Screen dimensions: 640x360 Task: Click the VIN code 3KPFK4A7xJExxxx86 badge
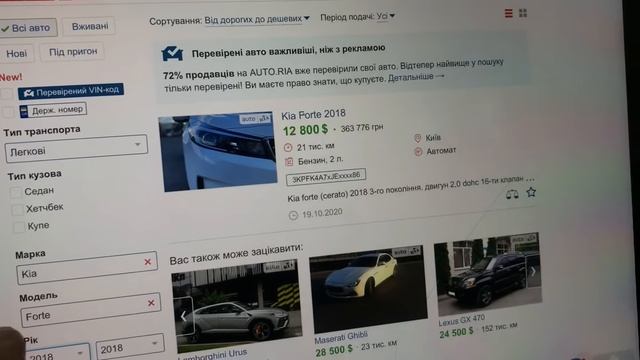326,177
